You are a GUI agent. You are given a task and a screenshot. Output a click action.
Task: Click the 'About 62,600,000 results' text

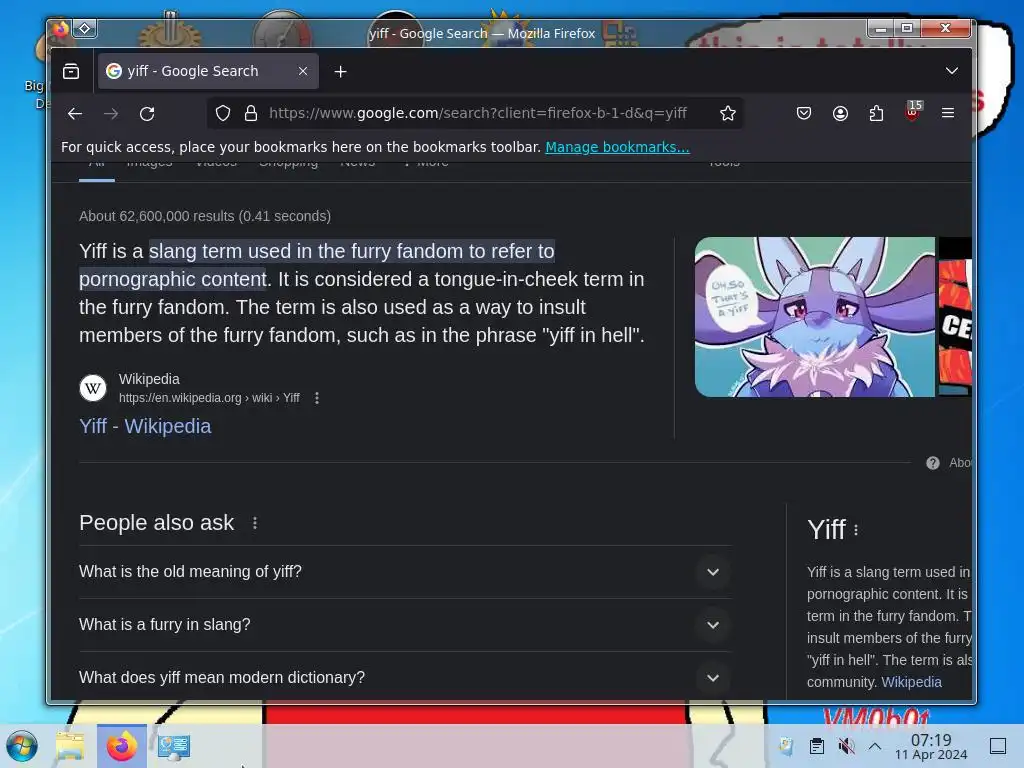[x=205, y=216]
